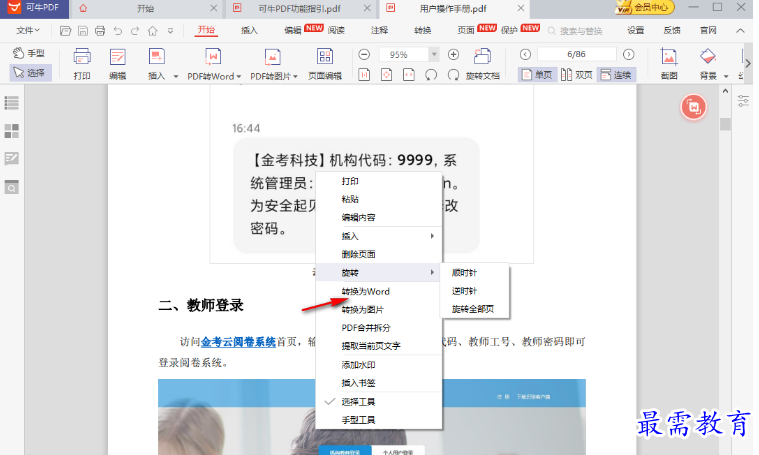
Task: Open 官网 official website link
Action: [x=708, y=30]
